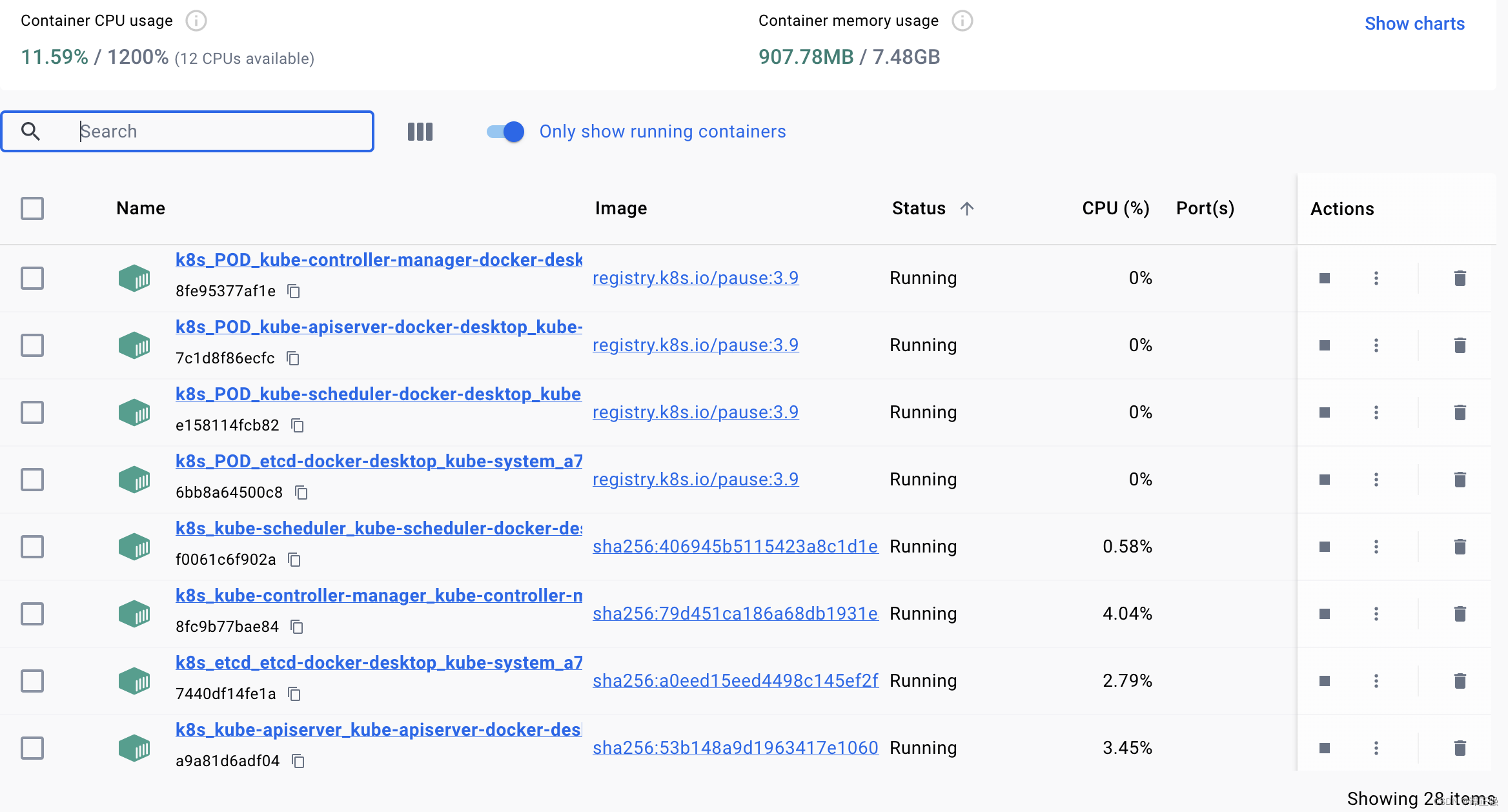
Task: Sort by Name column header
Action: coord(141,208)
